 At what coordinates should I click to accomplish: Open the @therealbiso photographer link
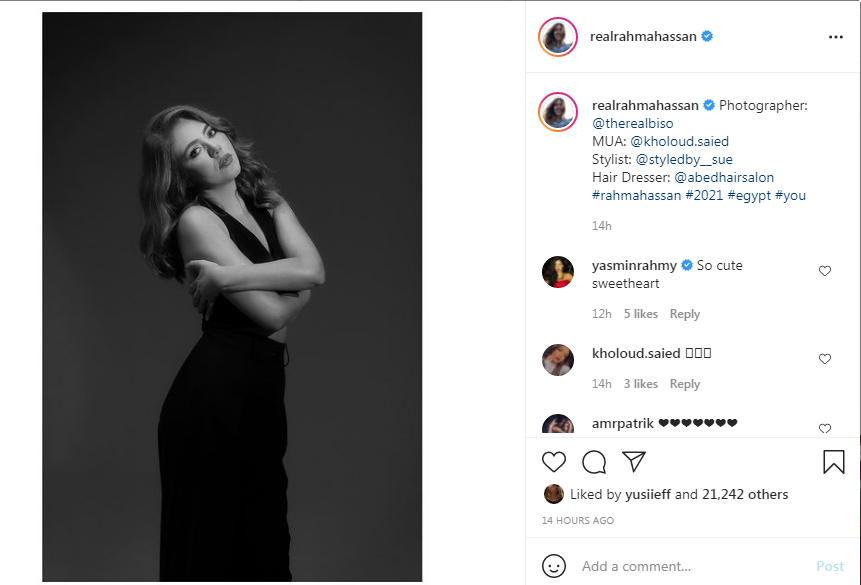[x=633, y=123]
